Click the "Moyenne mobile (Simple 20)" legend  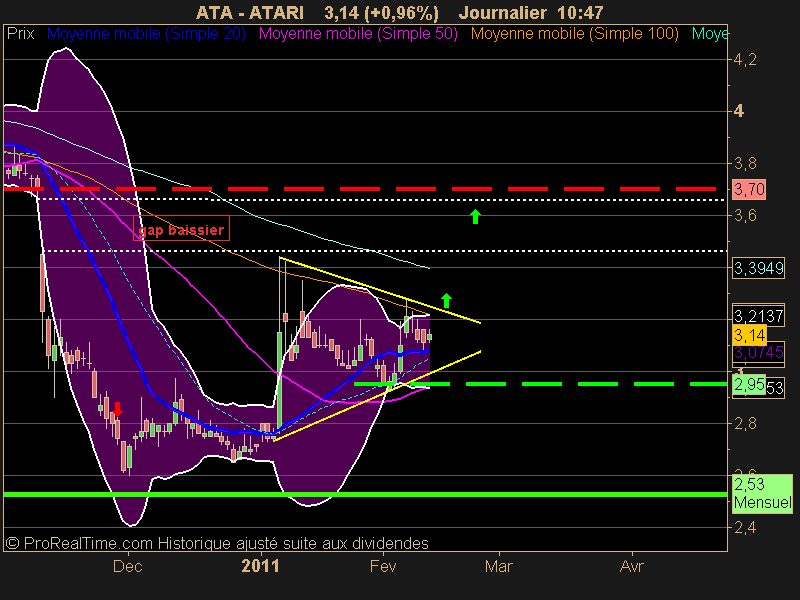(x=146, y=34)
